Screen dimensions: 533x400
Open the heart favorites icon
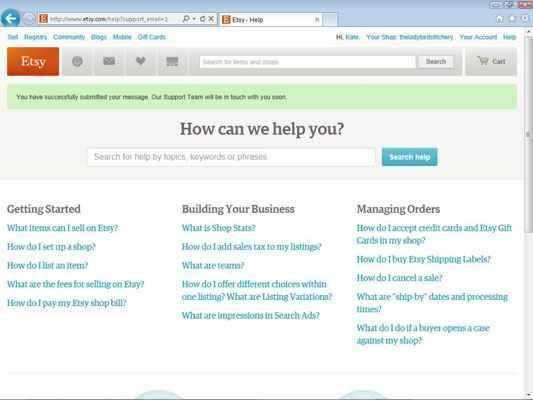click(x=140, y=62)
